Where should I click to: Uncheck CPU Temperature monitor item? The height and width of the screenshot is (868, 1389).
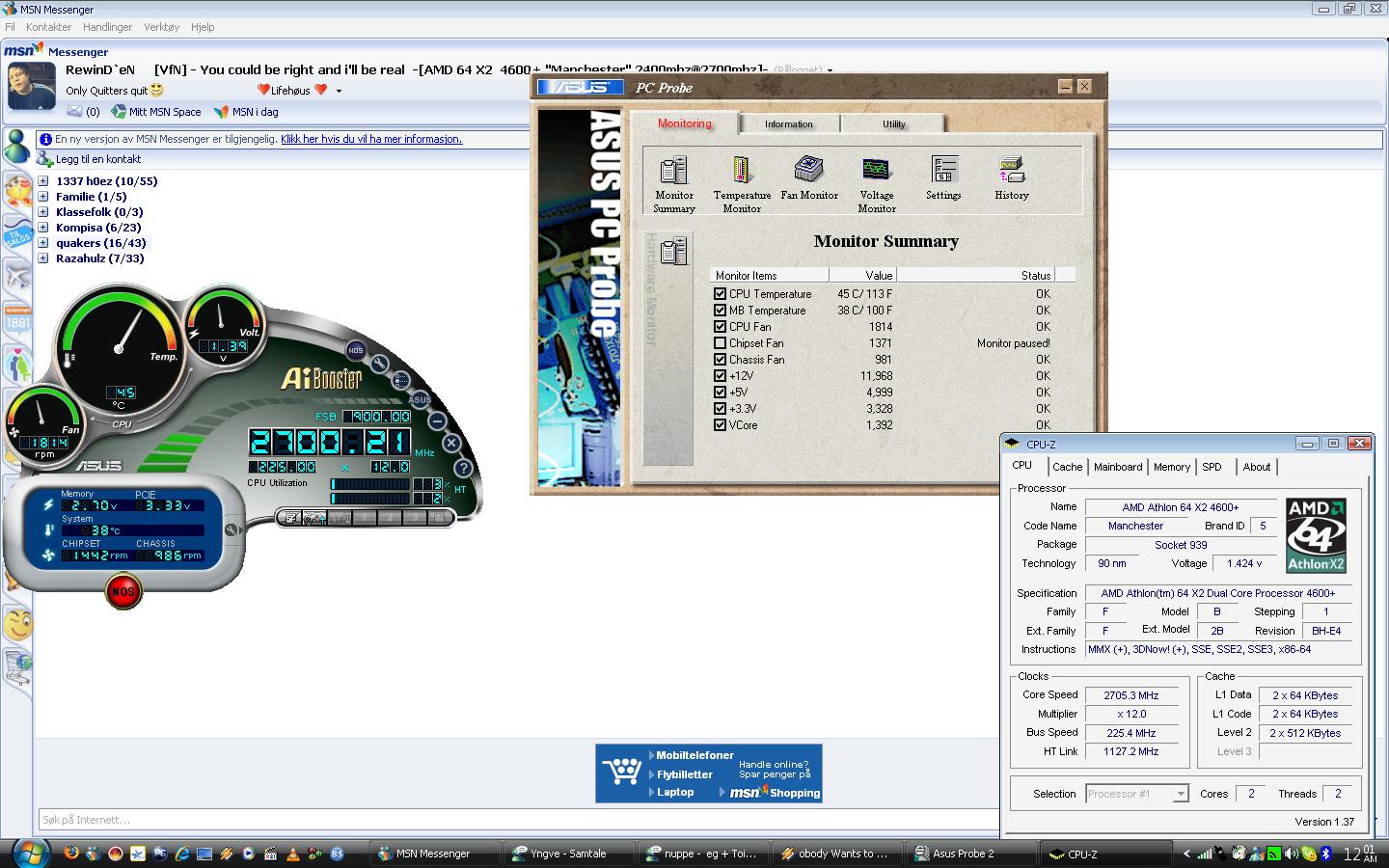pyautogui.click(x=720, y=293)
